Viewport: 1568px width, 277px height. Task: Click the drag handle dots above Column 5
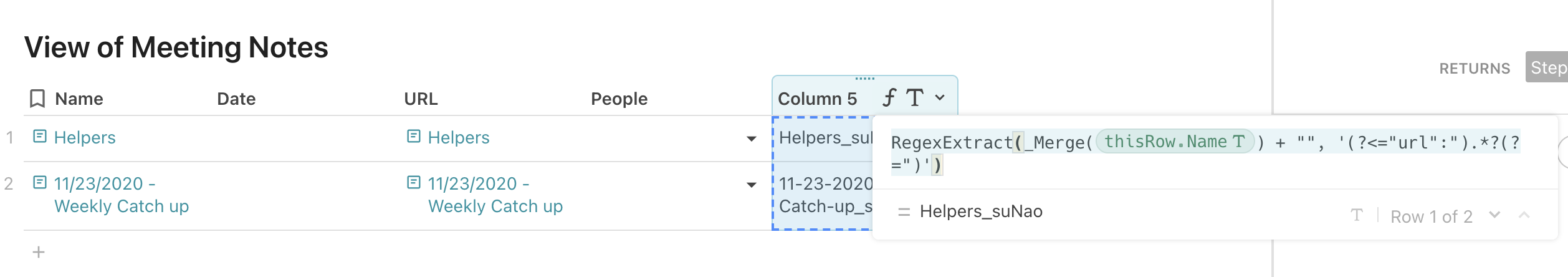click(x=864, y=79)
